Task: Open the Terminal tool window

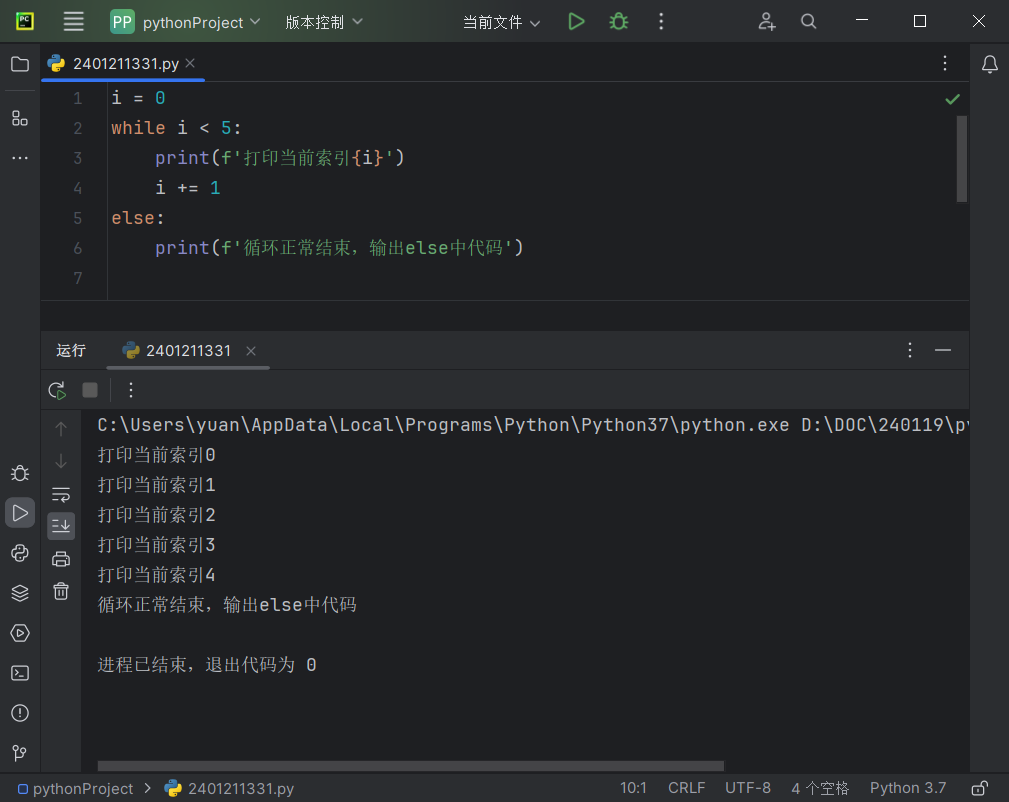Action: [20, 673]
